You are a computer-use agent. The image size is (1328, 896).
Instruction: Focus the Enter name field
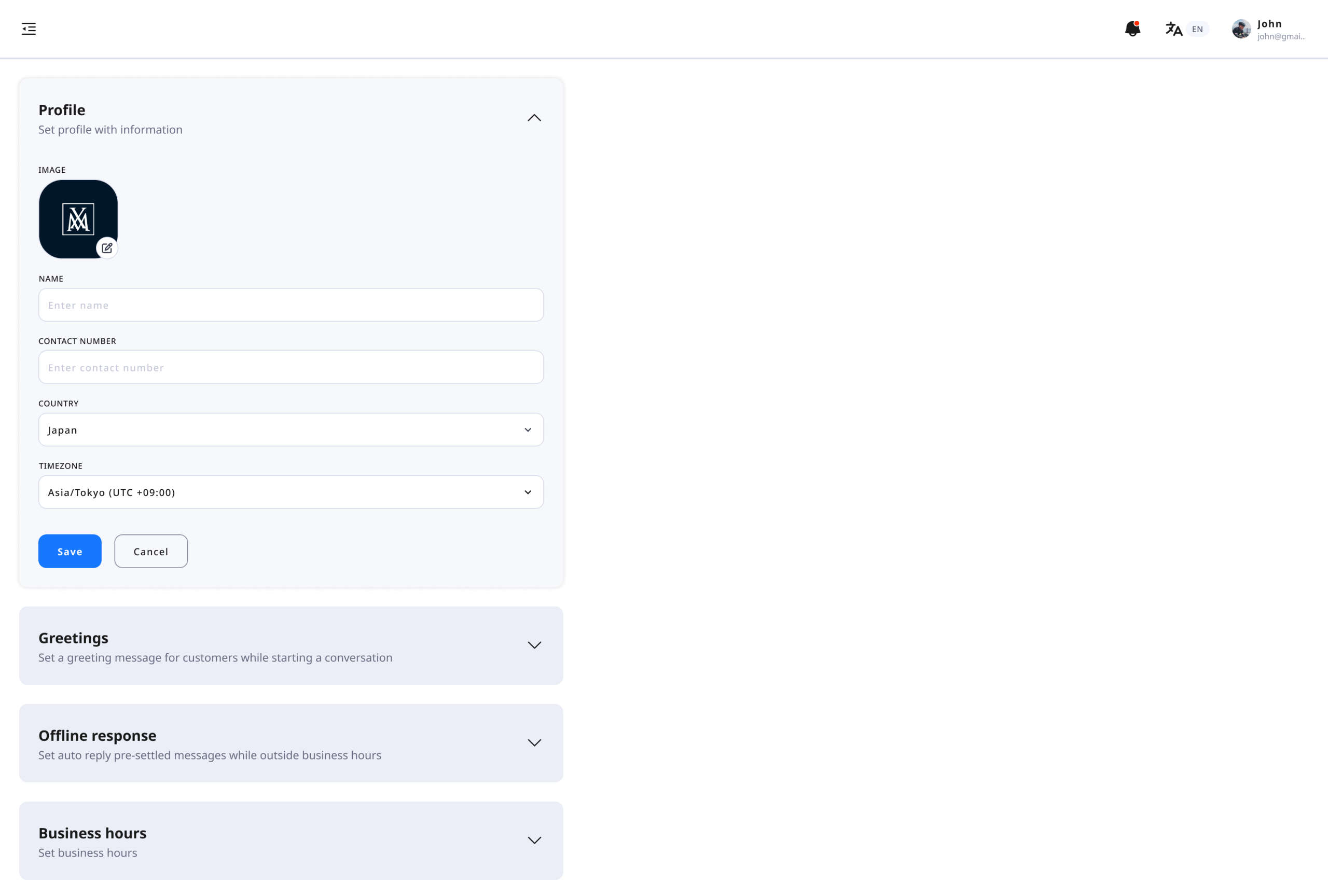[x=290, y=305]
